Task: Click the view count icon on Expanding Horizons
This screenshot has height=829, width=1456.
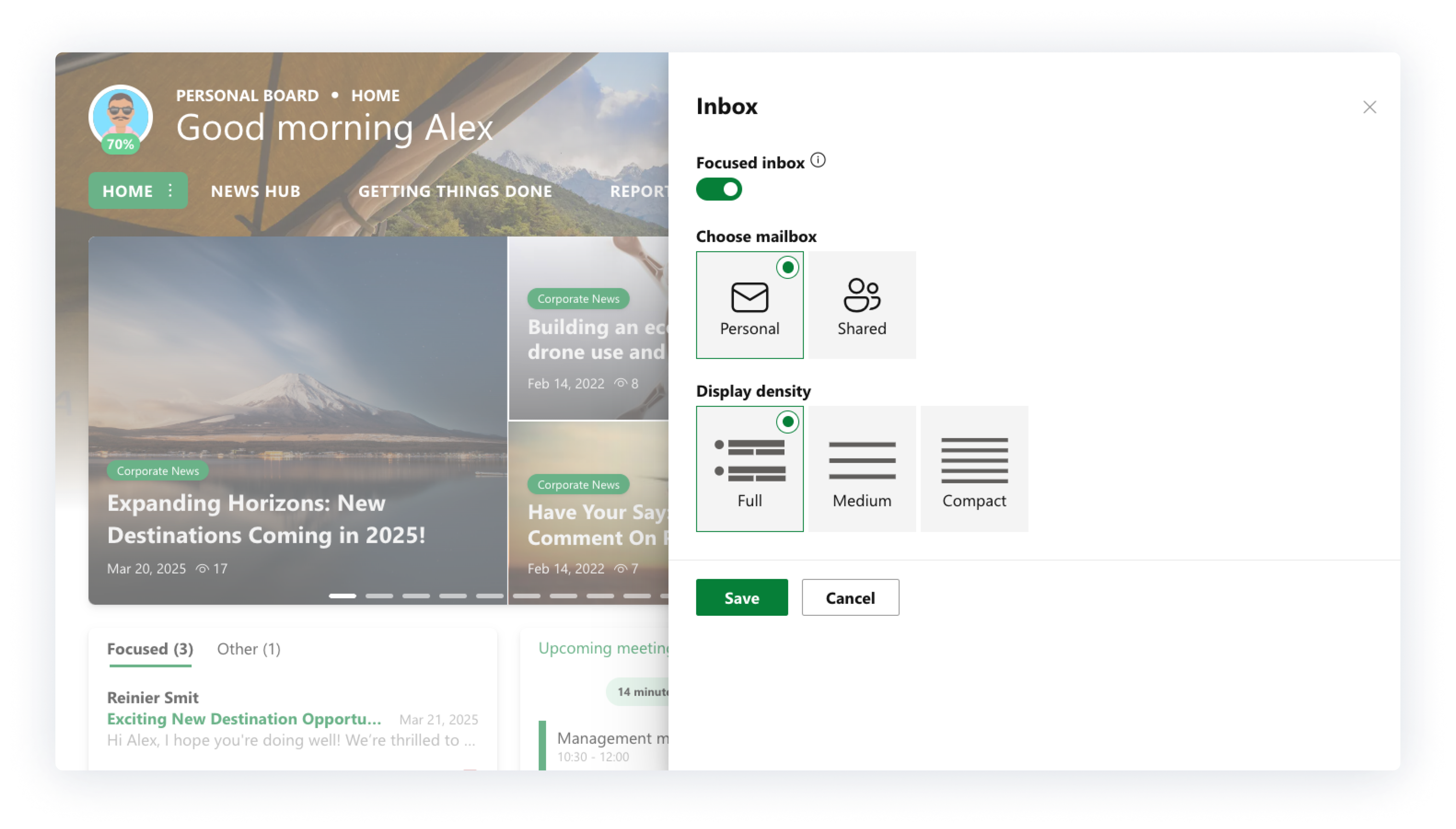Action: pos(202,568)
